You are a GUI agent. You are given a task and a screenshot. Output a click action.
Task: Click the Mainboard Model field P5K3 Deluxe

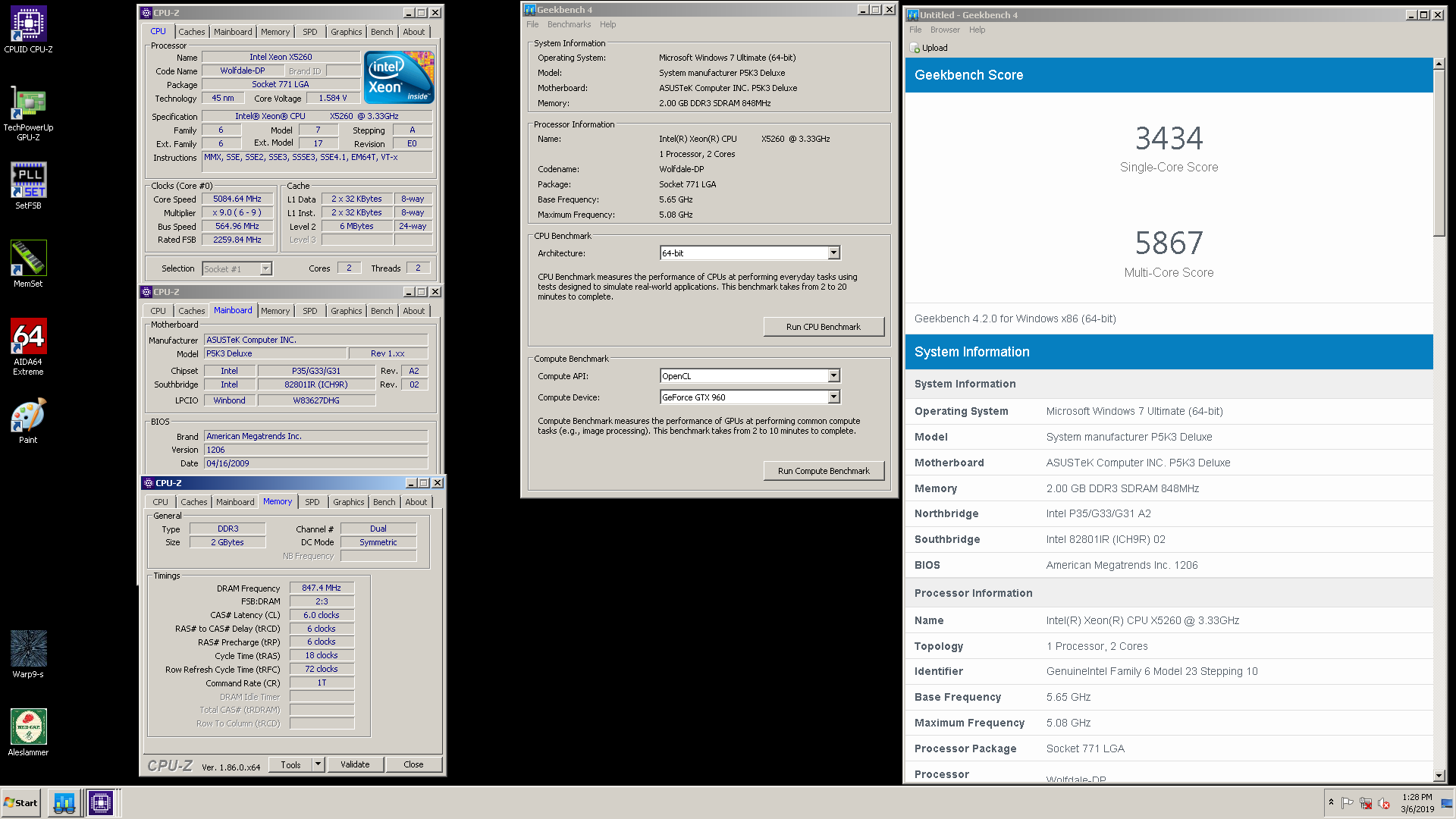pos(275,354)
